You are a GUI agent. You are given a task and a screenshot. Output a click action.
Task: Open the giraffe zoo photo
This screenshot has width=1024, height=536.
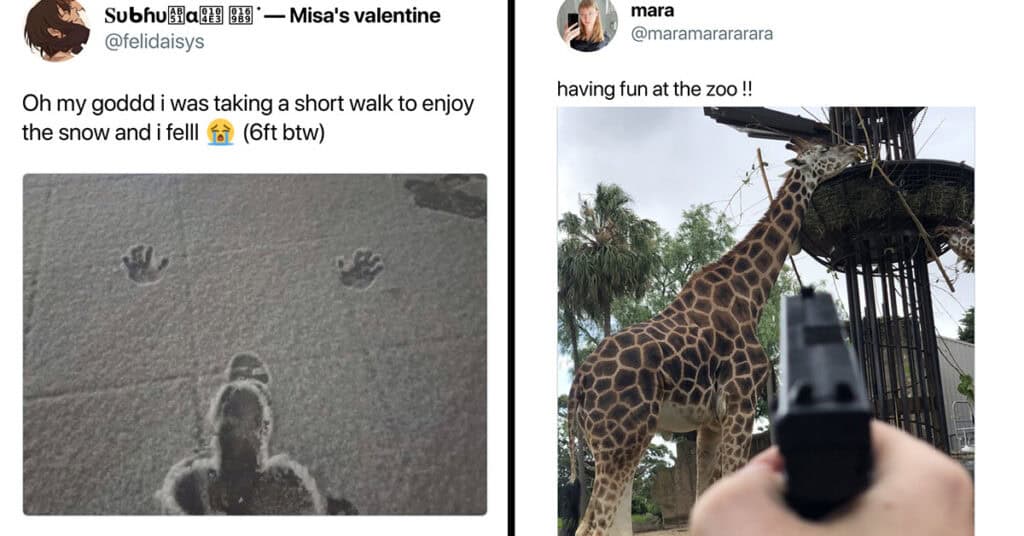tap(765, 321)
